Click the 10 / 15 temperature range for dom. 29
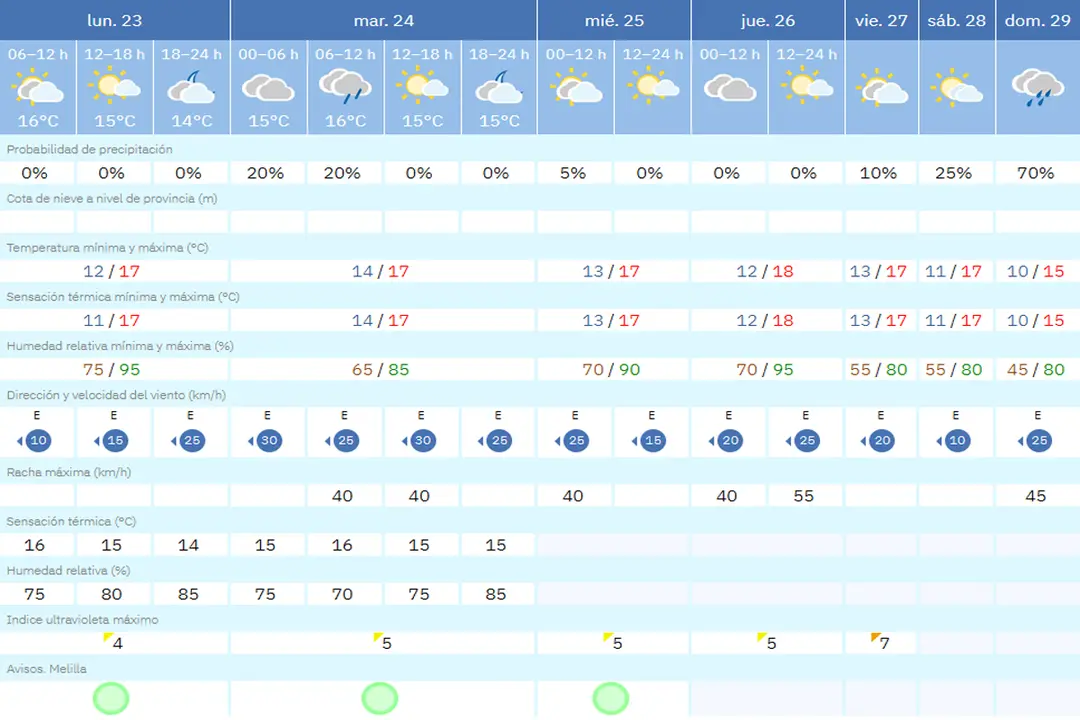The width and height of the screenshot is (1080, 720). 1035,271
